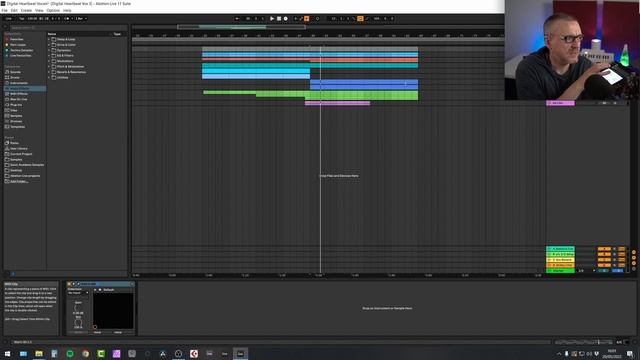Open Packs under Places
This screenshot has height=360, width=640.
14,143
